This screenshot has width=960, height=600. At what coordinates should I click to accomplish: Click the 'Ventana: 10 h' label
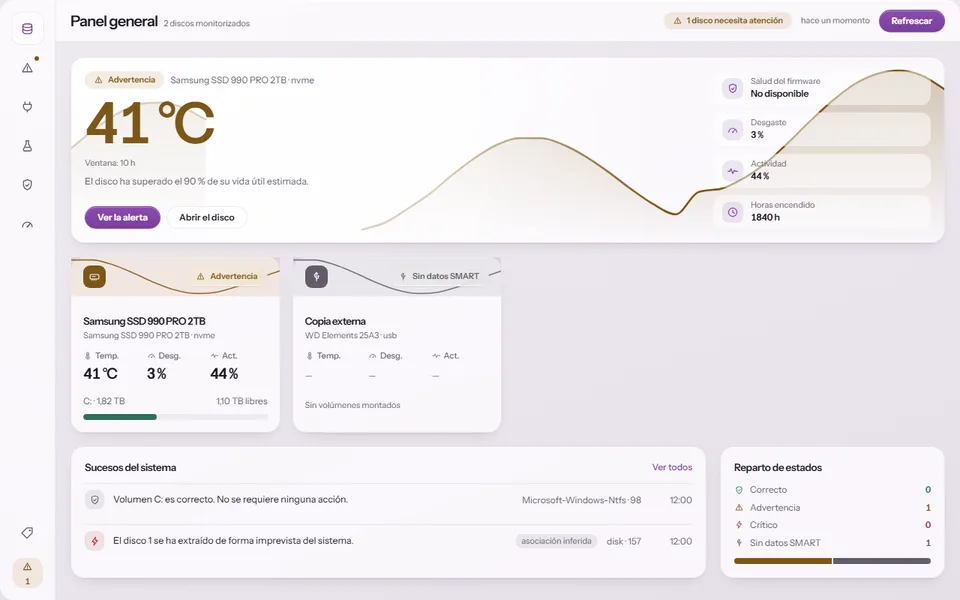[110, 163]
